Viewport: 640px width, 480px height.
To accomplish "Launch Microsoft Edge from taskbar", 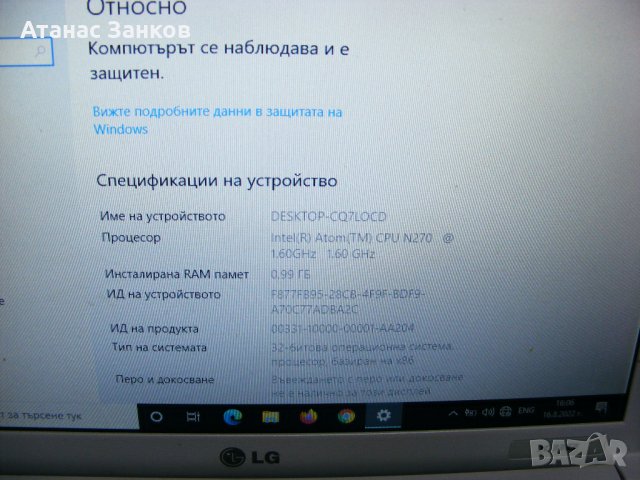I will pyautogui.click(x=232, y=417).
